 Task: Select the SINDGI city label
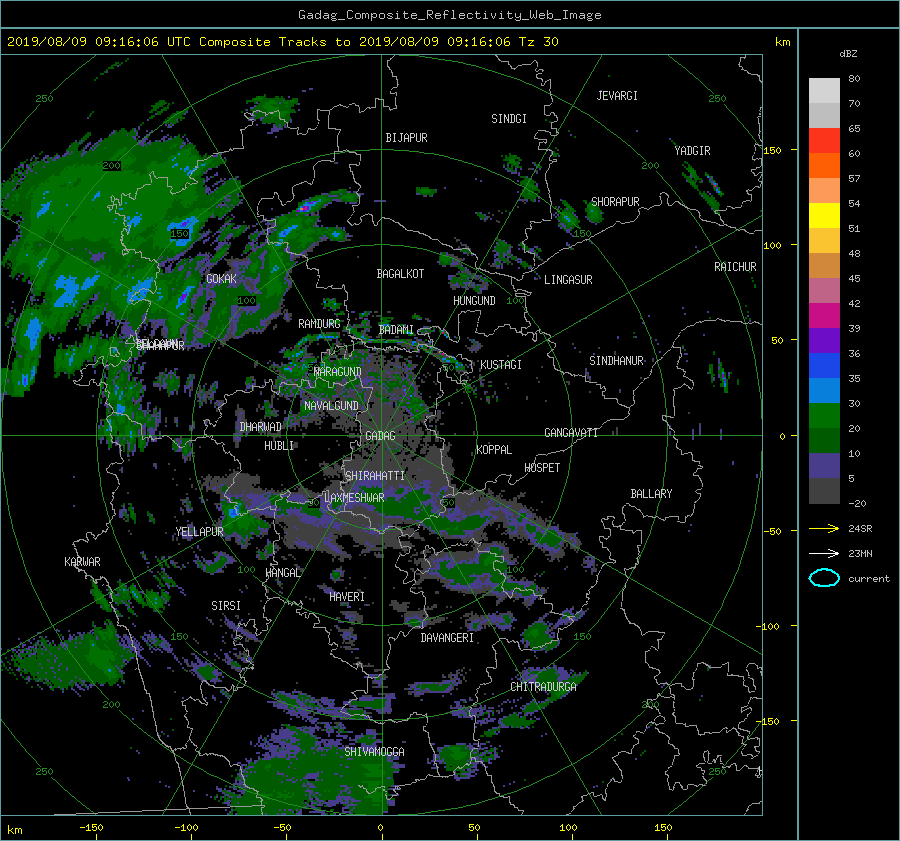509,119
